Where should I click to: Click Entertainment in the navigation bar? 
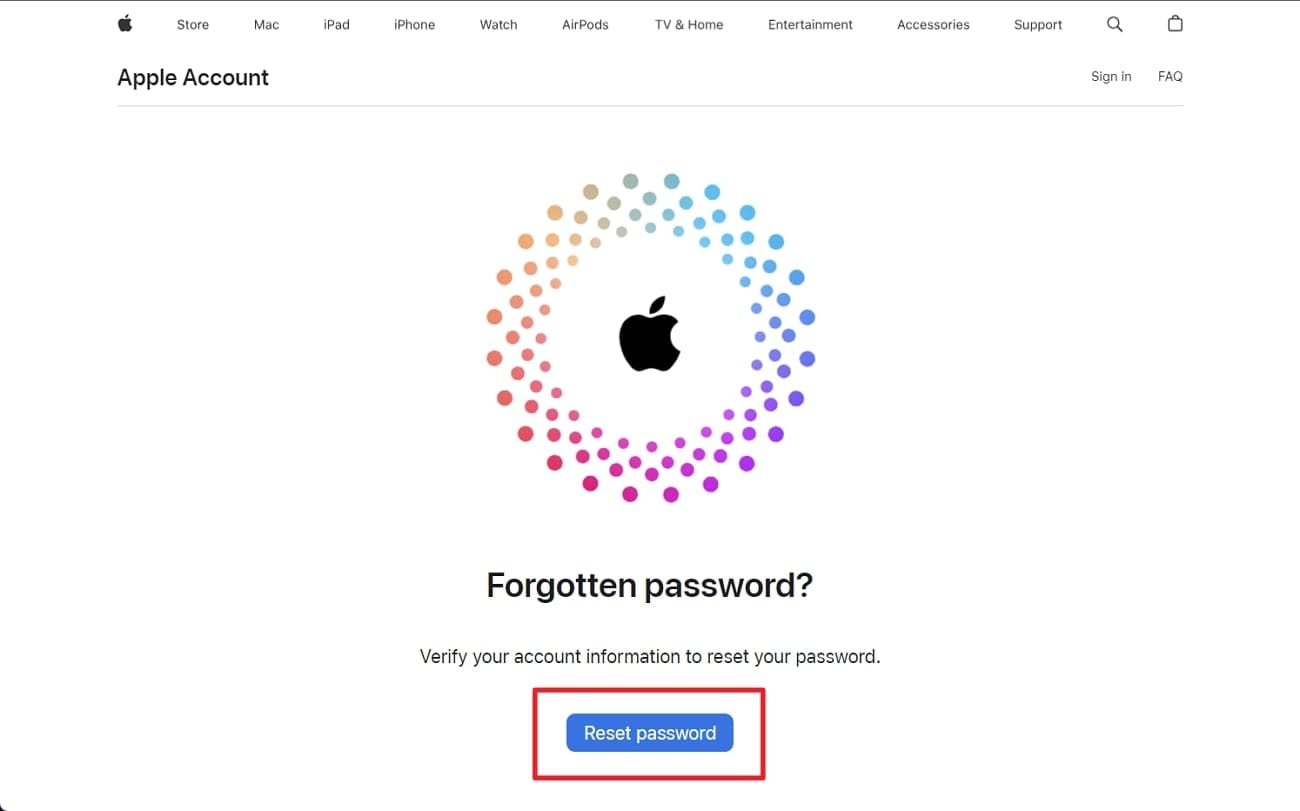click(x=810, y=25)
